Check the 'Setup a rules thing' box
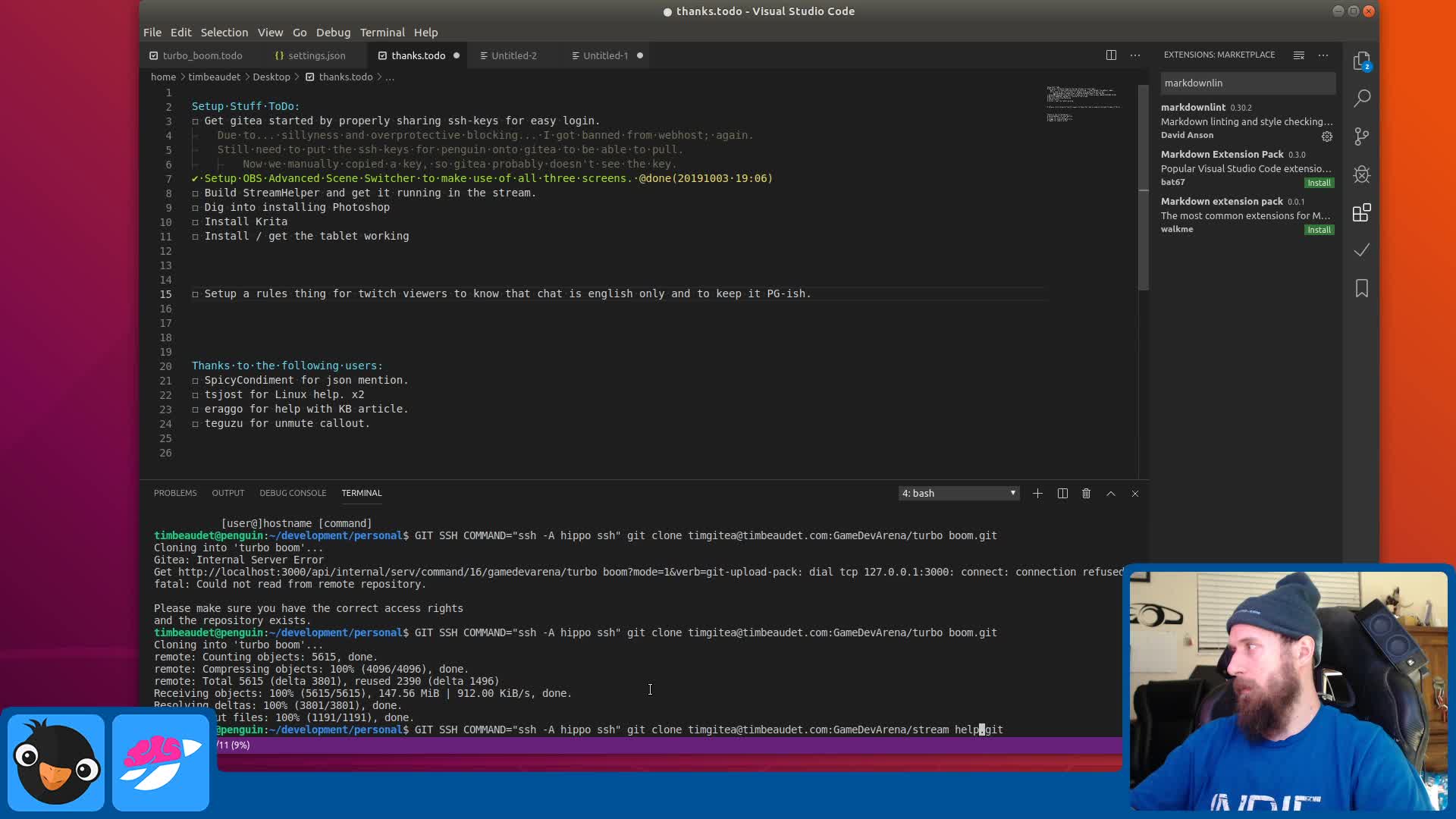This screenshot has height=819, width=1456. point(195,294)
